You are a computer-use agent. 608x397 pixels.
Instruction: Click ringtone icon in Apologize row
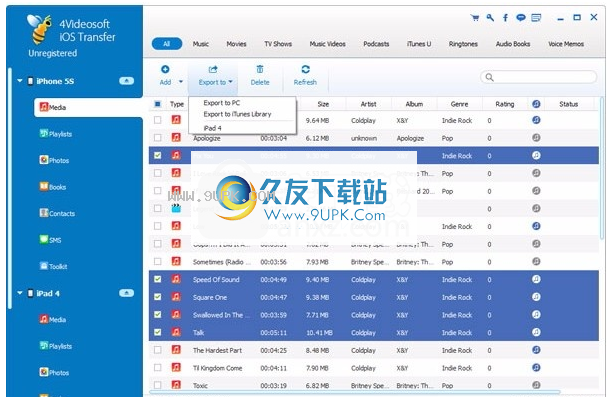pos(536,138)
